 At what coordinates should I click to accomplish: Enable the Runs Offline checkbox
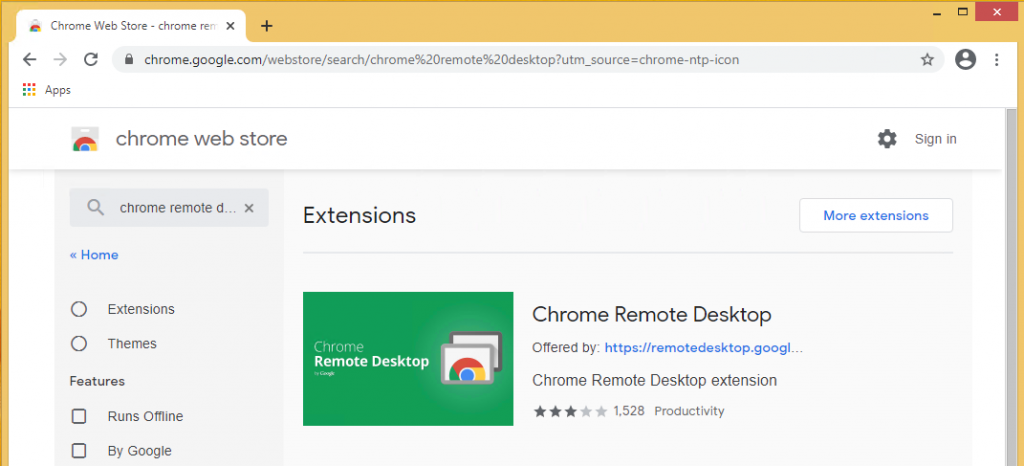click(79, 416)
